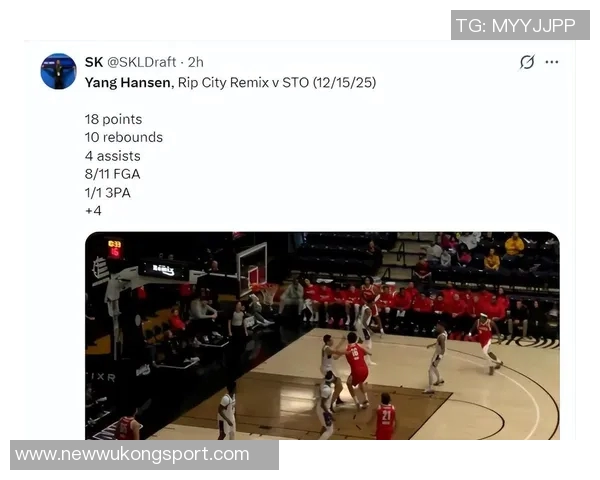The image size is (600, 480).
Task: Open the Grok explain-post icon
Action: coord(527,62)
